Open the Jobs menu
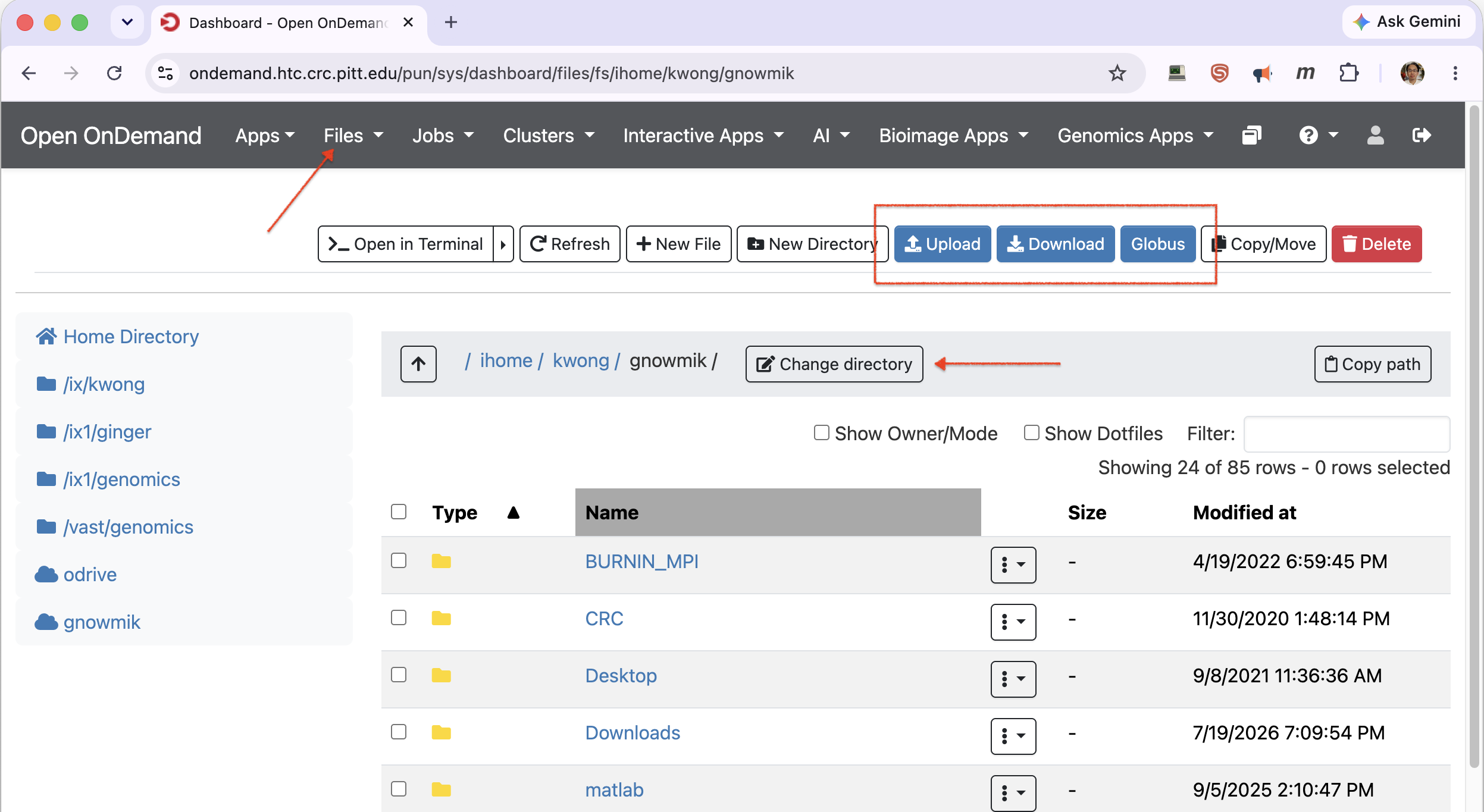Screen dimensions: 1484x812 pyautogui.click(x=443, y=136)
